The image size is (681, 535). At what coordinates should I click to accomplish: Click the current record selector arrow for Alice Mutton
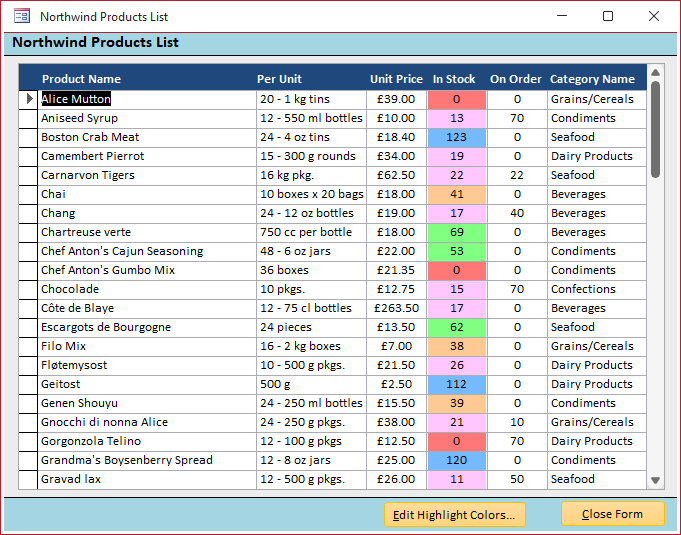[28, 99]
